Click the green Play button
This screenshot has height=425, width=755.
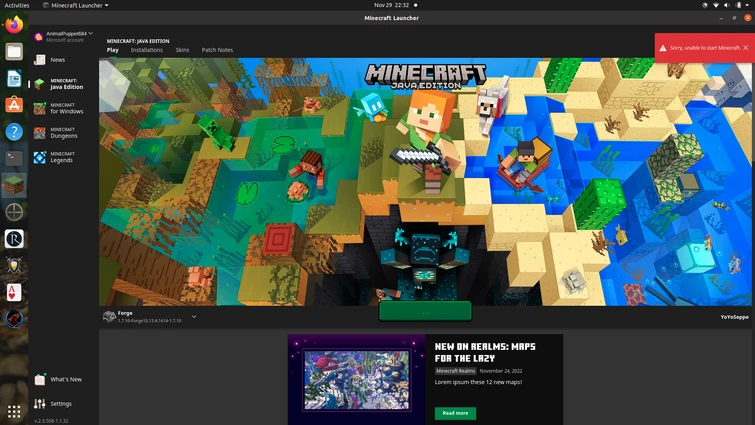(425, 312)
